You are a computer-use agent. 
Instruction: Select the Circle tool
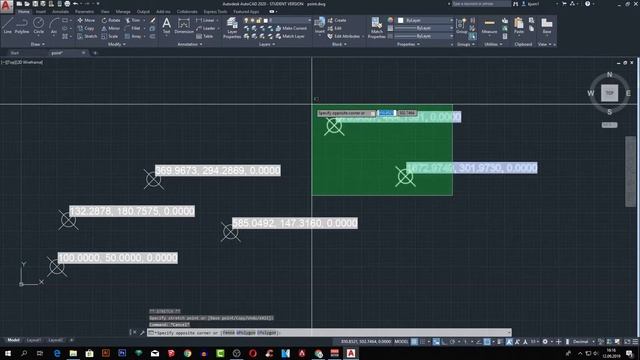click(x=38, y=26)
